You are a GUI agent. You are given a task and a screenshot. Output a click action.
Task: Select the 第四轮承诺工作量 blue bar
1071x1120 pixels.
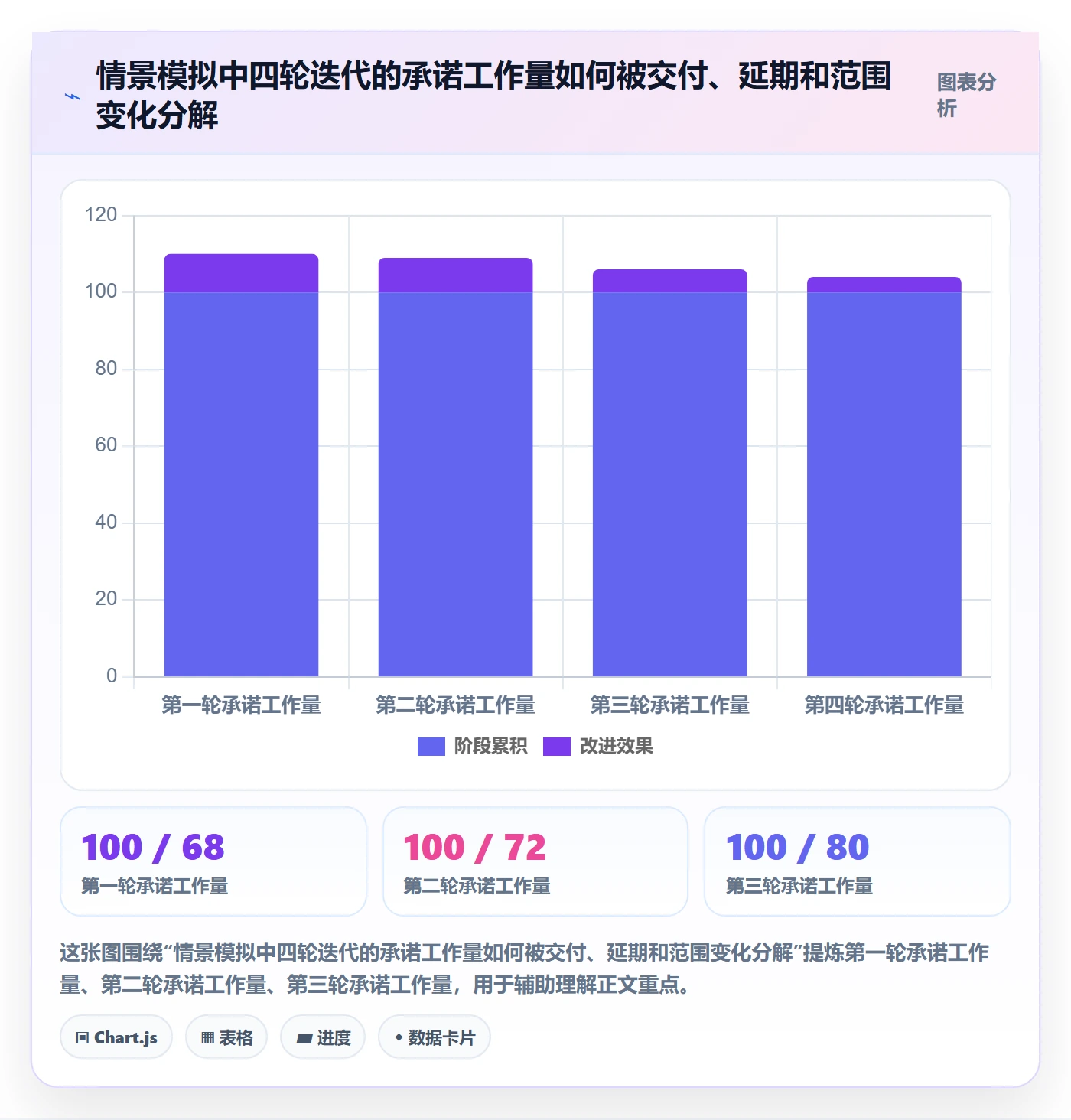884,483
